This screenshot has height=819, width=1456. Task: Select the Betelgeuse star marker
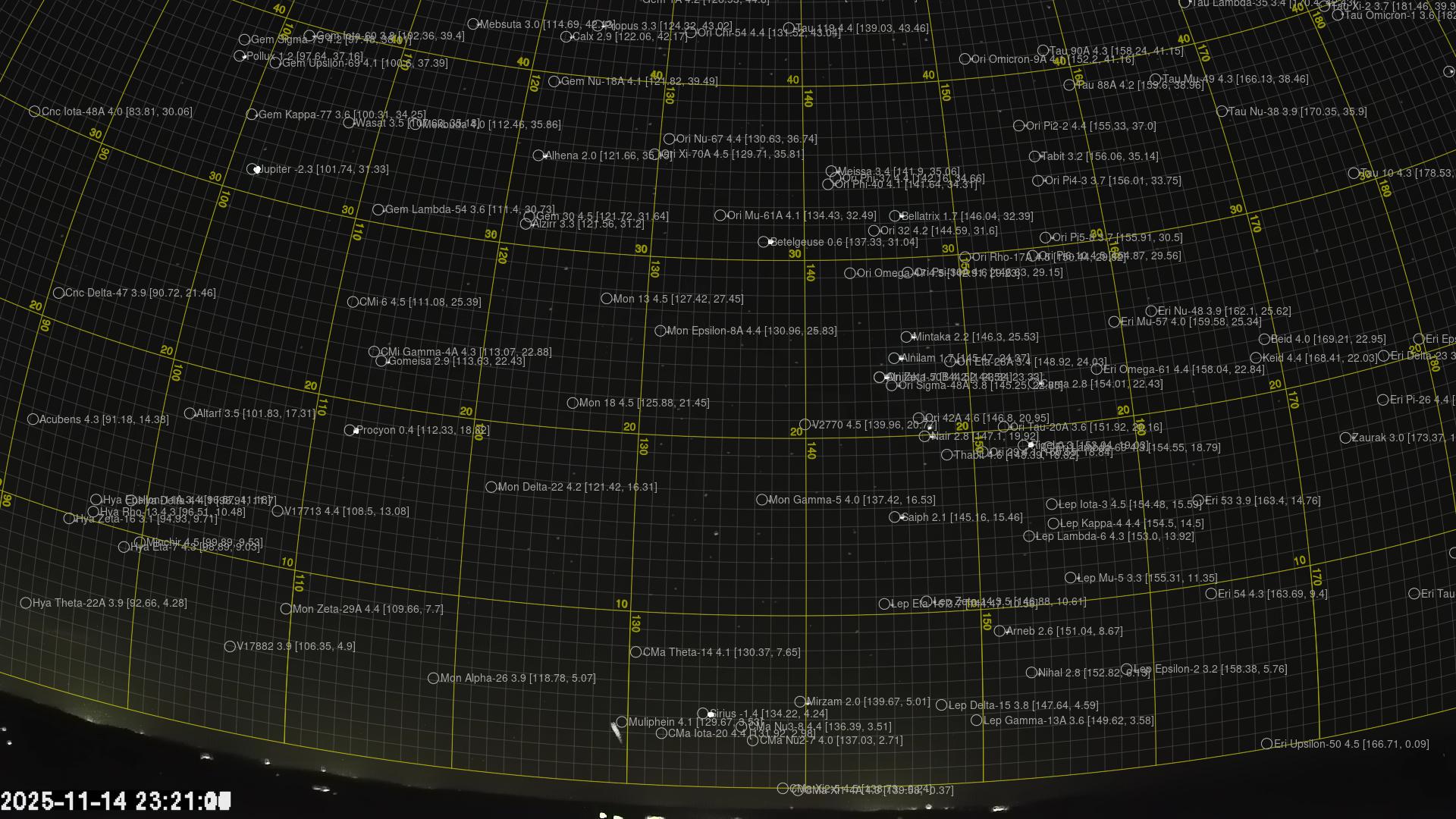[x=764, y=242]
